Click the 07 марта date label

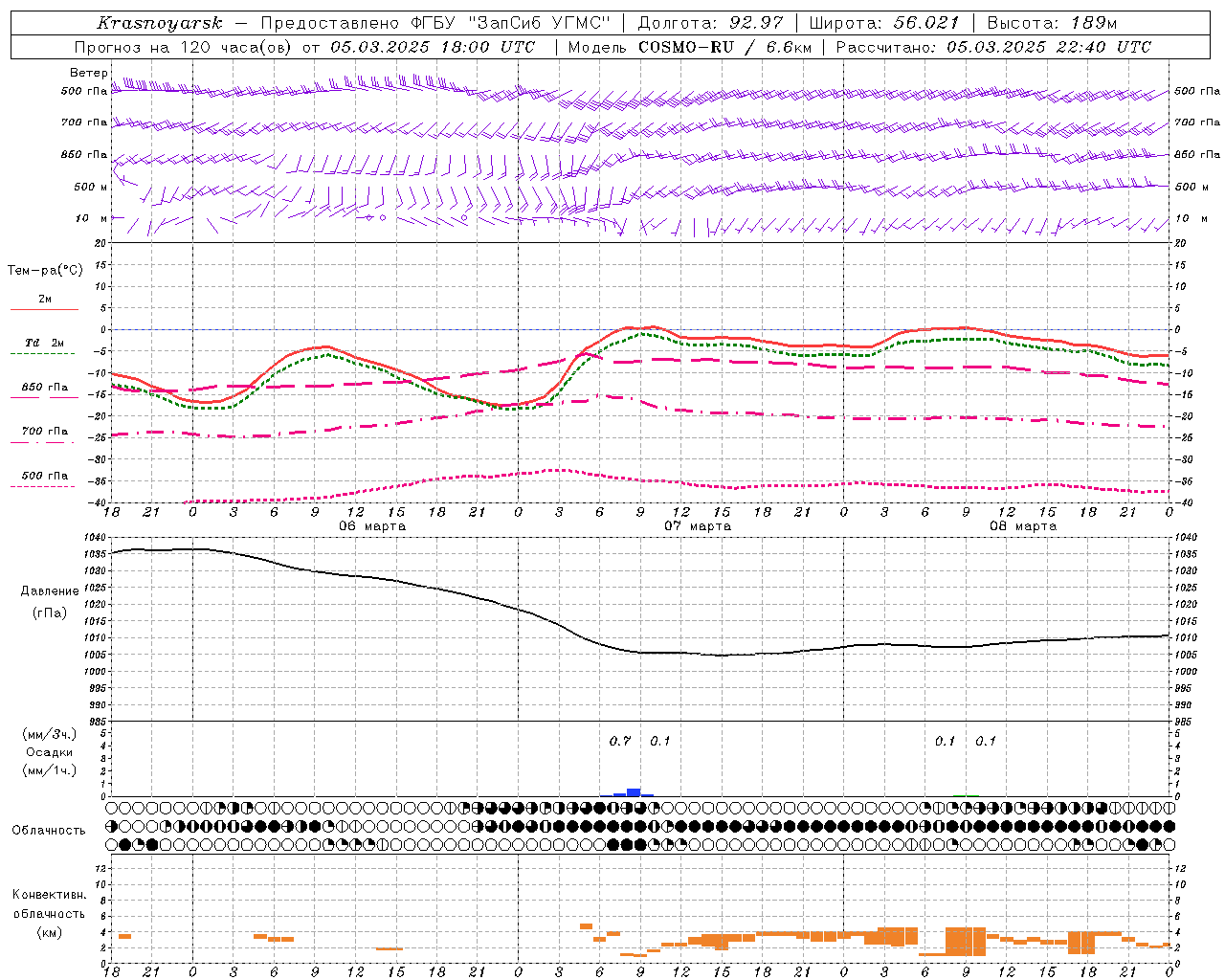(698, 526)
